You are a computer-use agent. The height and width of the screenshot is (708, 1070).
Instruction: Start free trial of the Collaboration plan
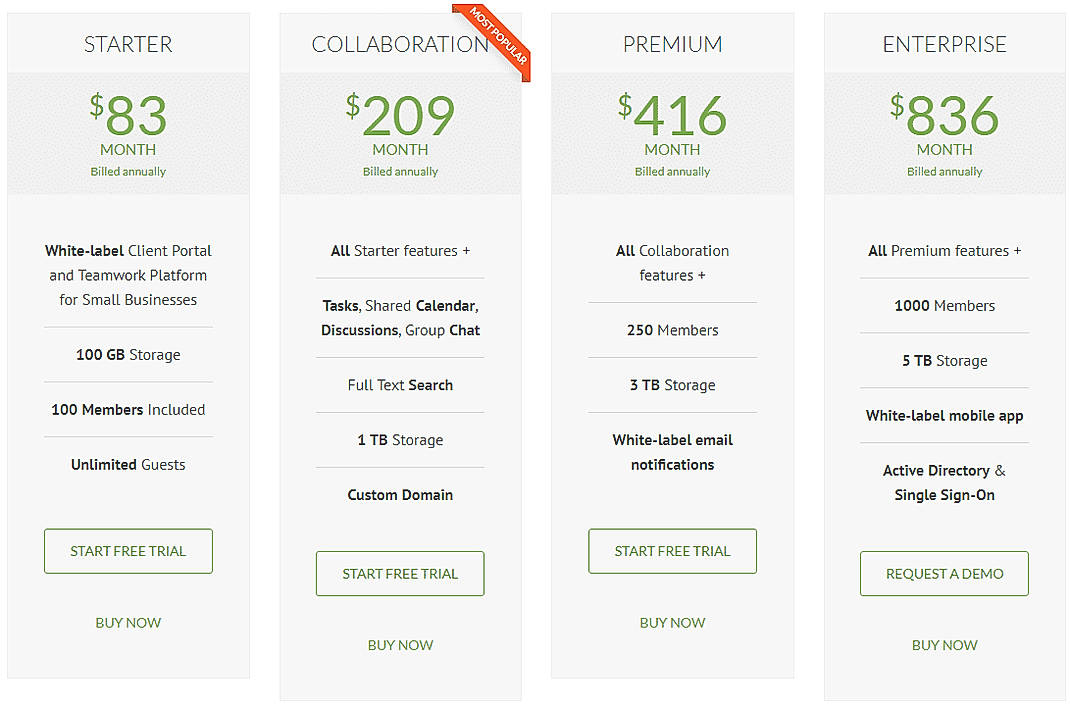pos(400,573)
